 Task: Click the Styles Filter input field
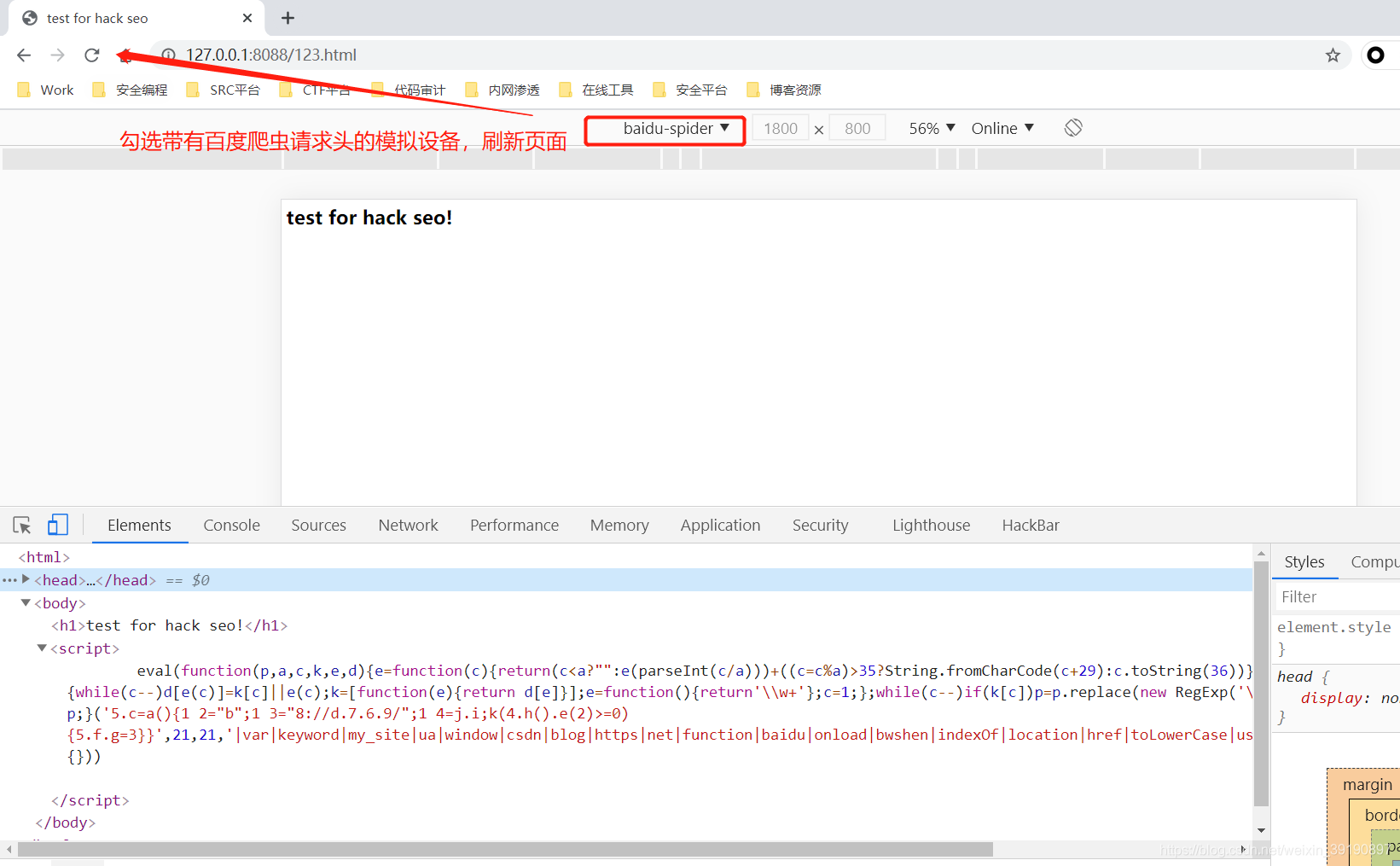1337,597
